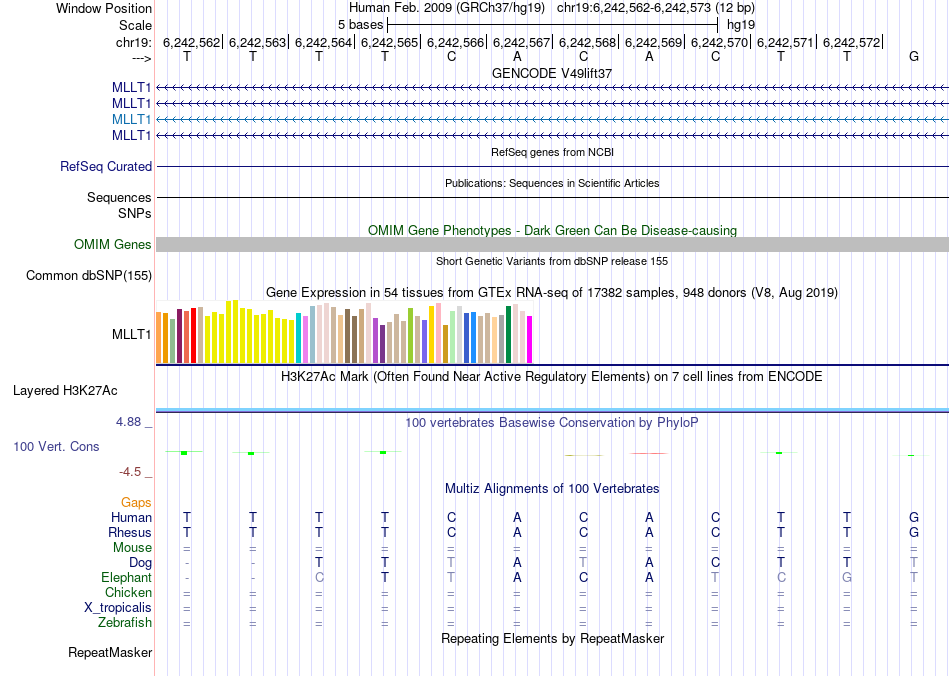
Task: Select the Mouse alignment row label
Action: (132, 548)
